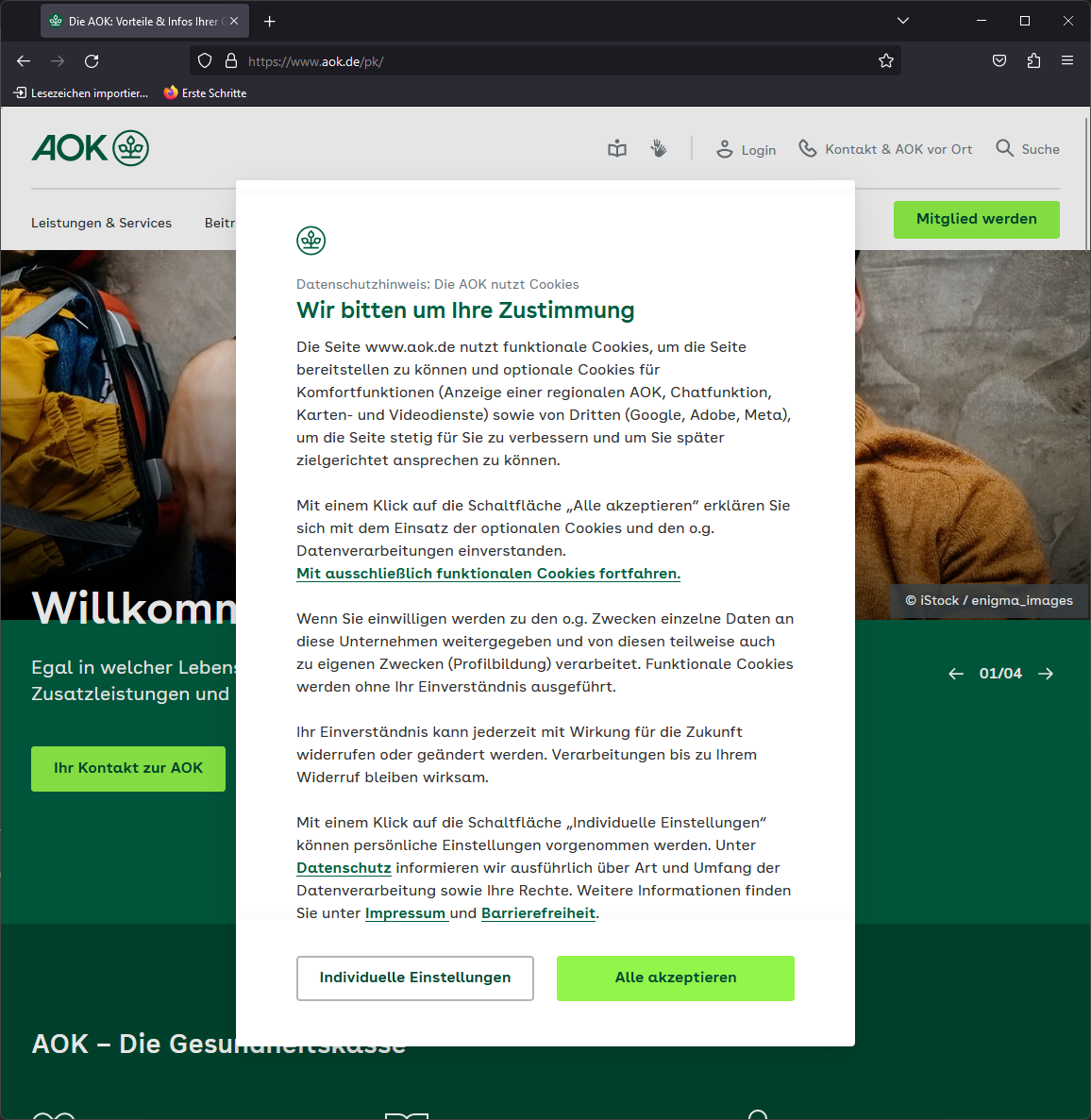
Task: Advance the carousel with the right arrow
Action: 1045,673
